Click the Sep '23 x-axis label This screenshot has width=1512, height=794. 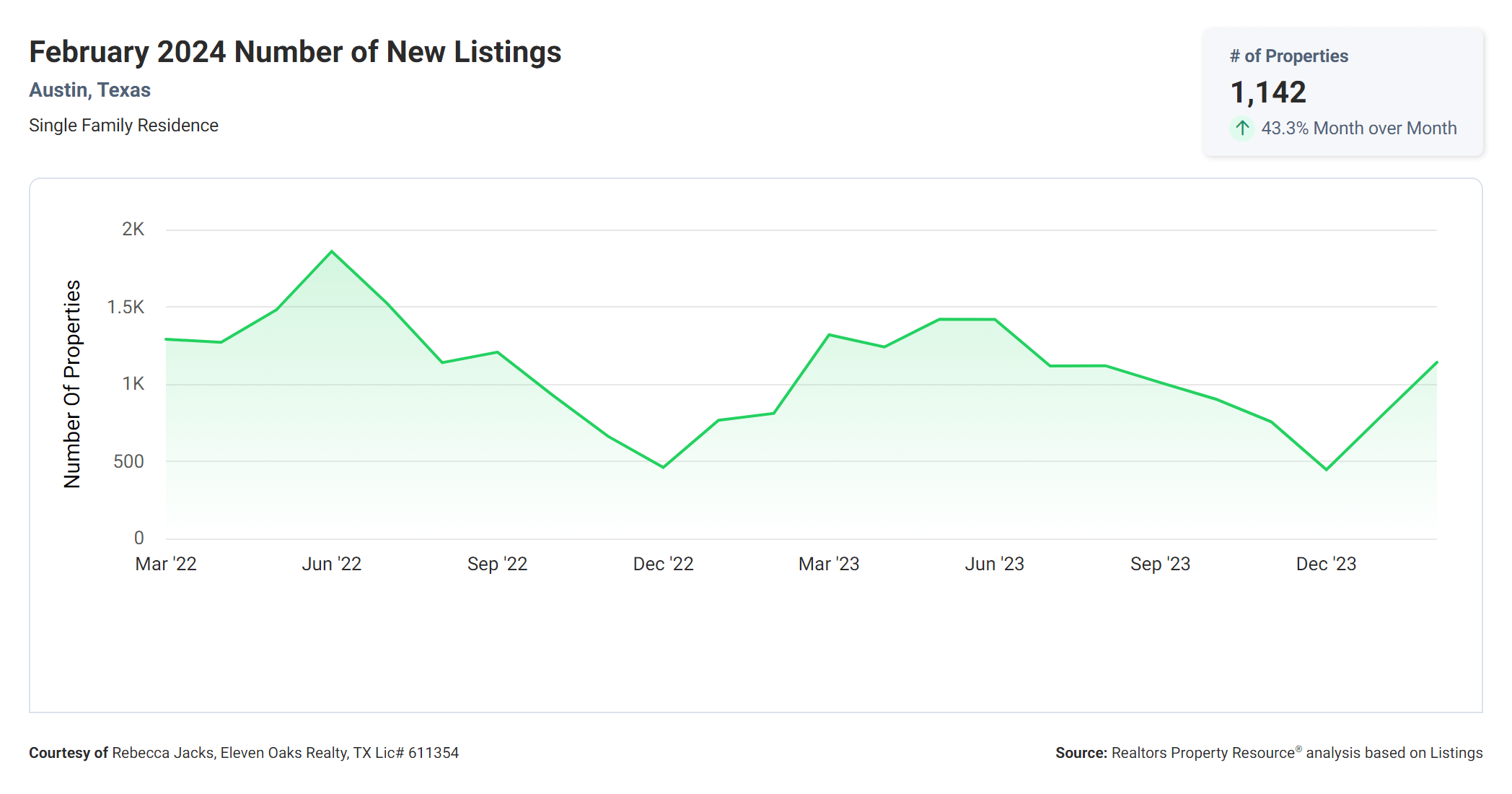1160,564
